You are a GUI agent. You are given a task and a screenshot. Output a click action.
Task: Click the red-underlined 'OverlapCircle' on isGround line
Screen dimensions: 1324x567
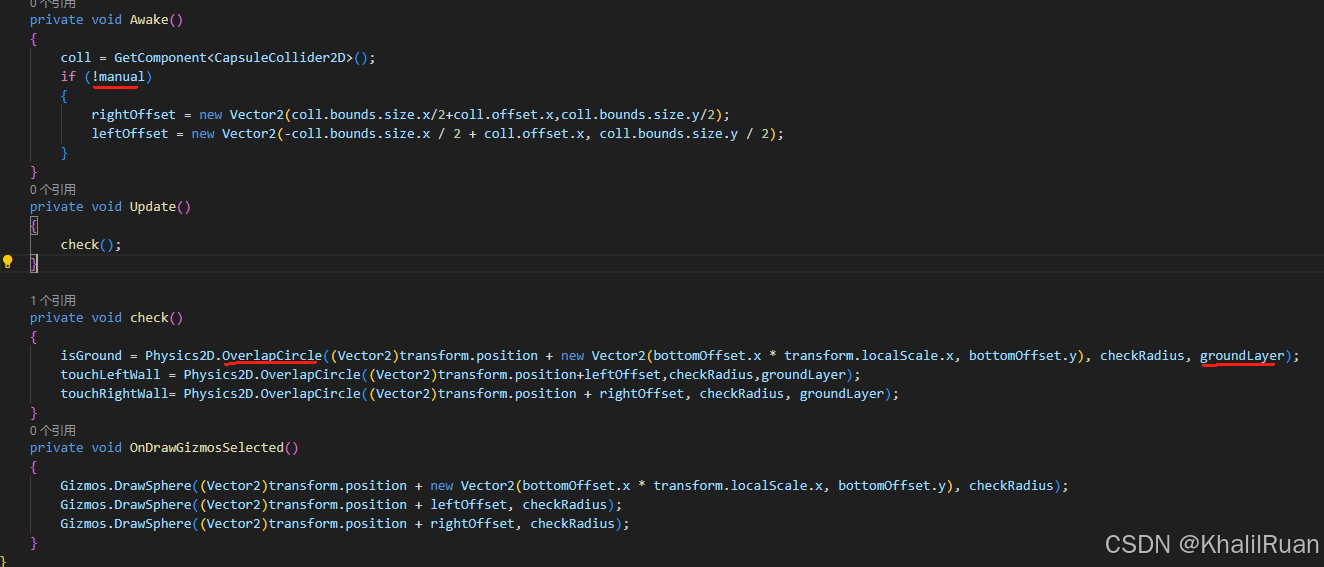coord(272,355)
